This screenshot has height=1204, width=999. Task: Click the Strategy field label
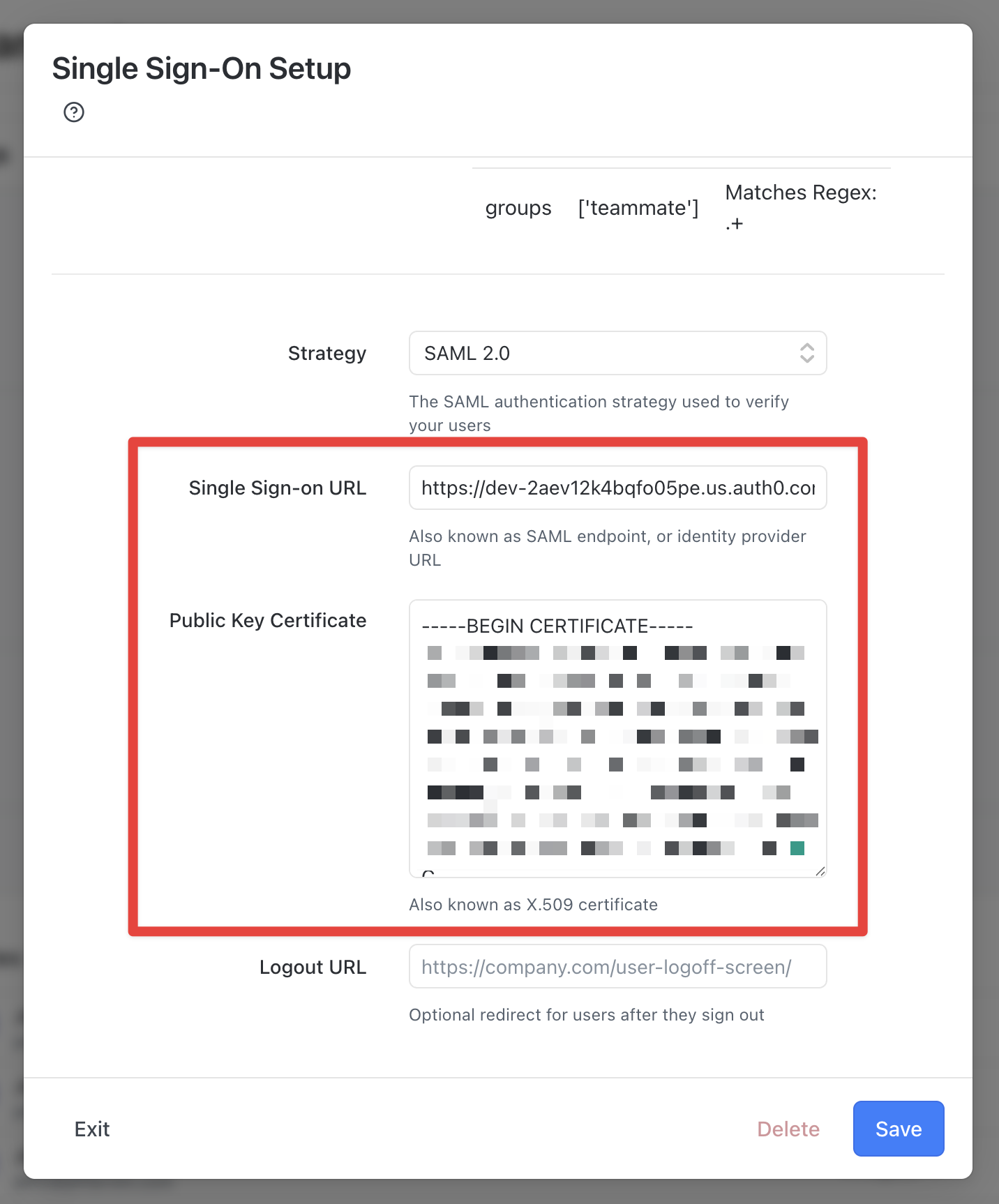pos(327,354)
